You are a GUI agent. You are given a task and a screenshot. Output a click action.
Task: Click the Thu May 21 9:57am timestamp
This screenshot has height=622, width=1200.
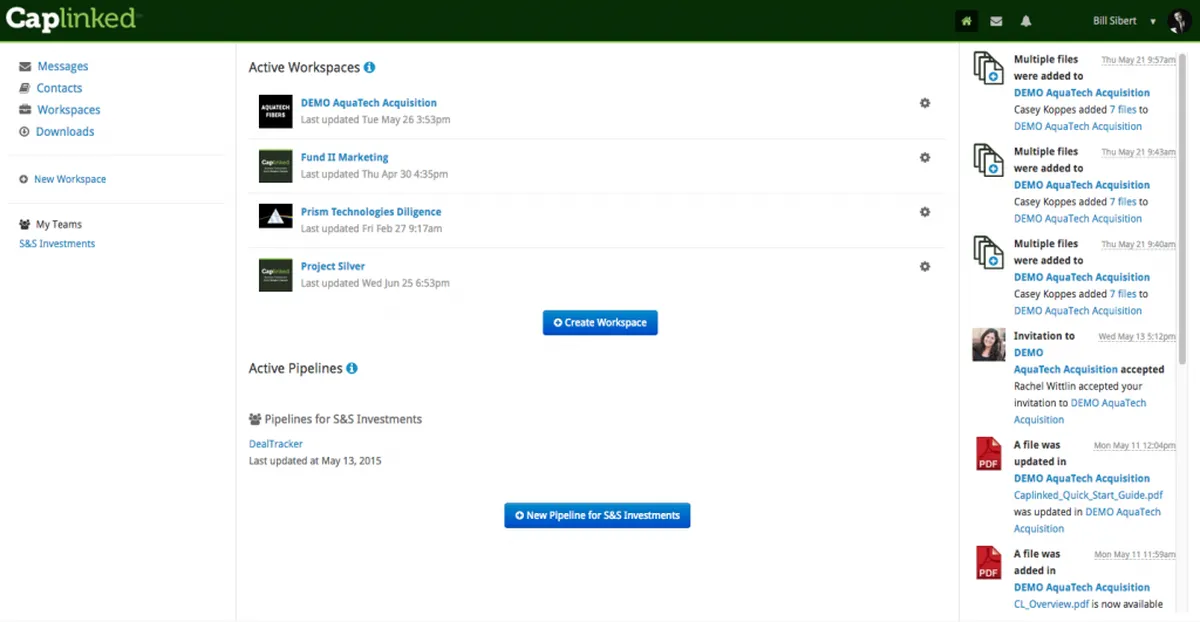click(1138, 61)
